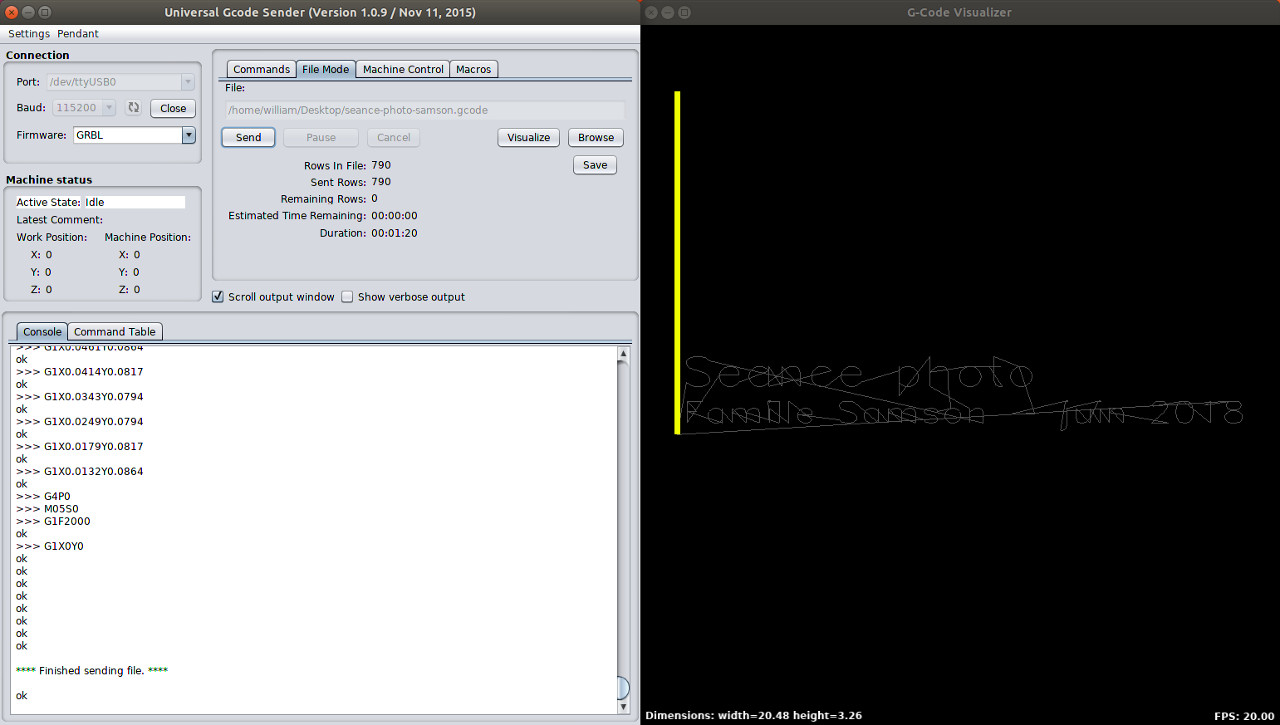Open the Settings menu
Image resolution: width=1280 pixels, height=725 pixels.
click(x=29, y=34)
